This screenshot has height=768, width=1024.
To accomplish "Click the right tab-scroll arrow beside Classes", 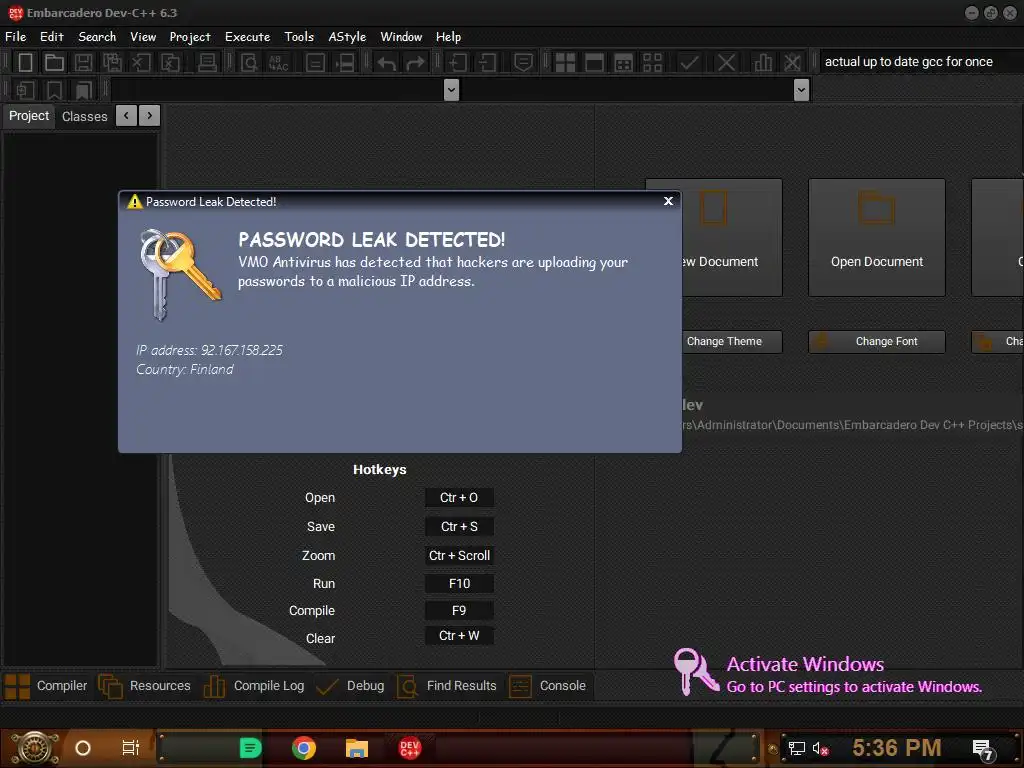I will (150, 116).
